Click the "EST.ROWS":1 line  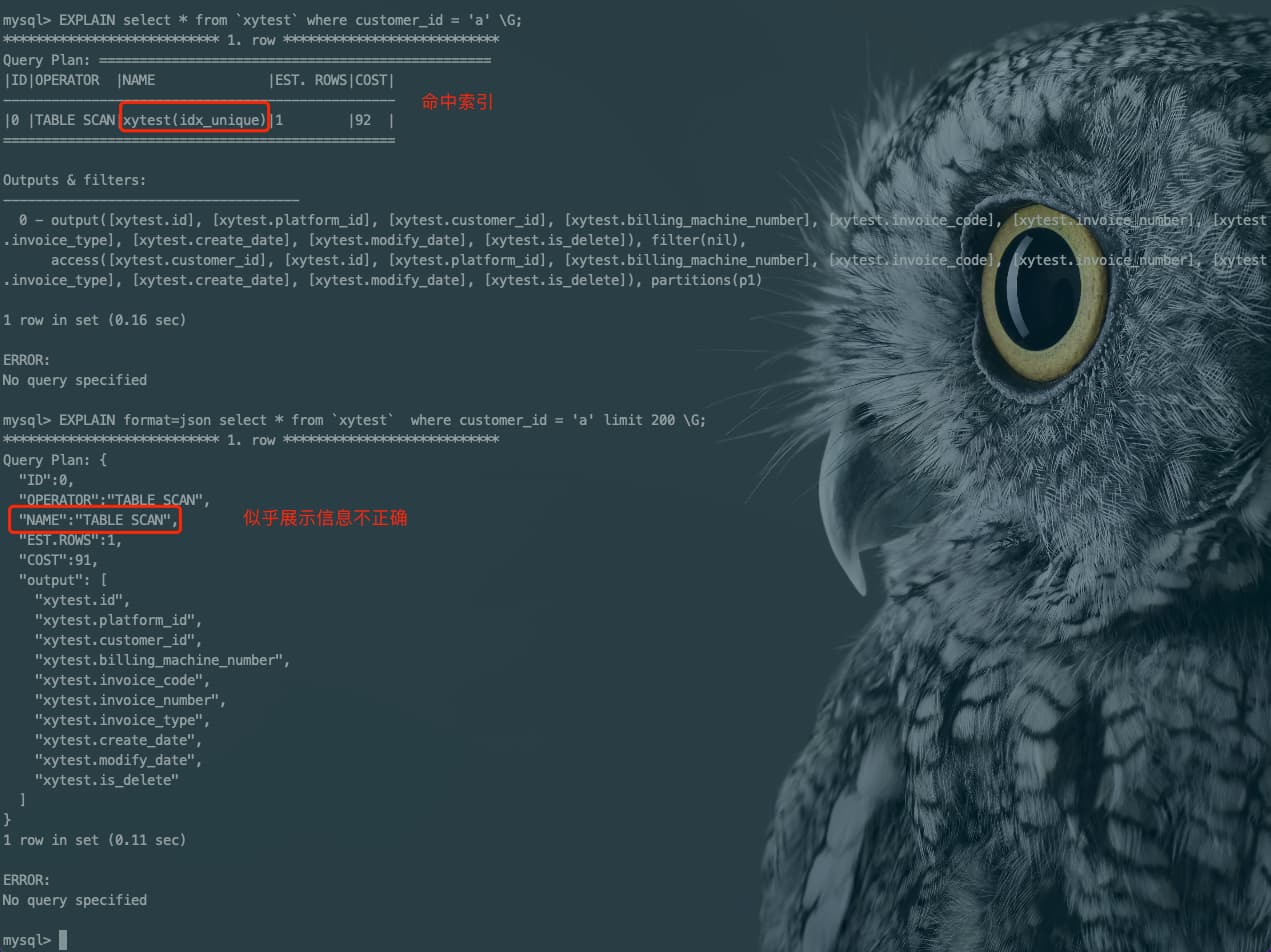[70, 540]
